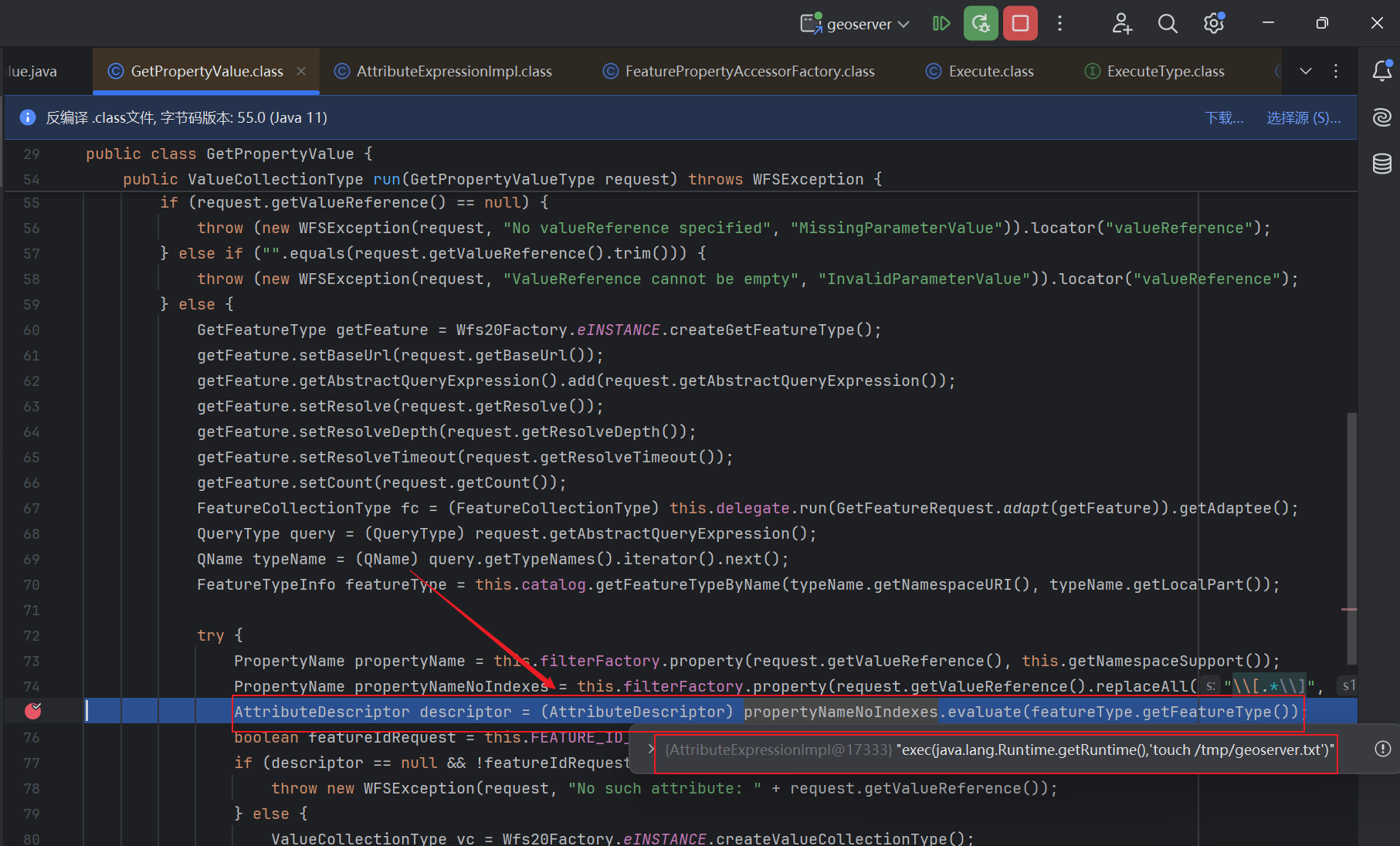Expand the AttributeExpressionImpl debug value

tap(651, 750)
